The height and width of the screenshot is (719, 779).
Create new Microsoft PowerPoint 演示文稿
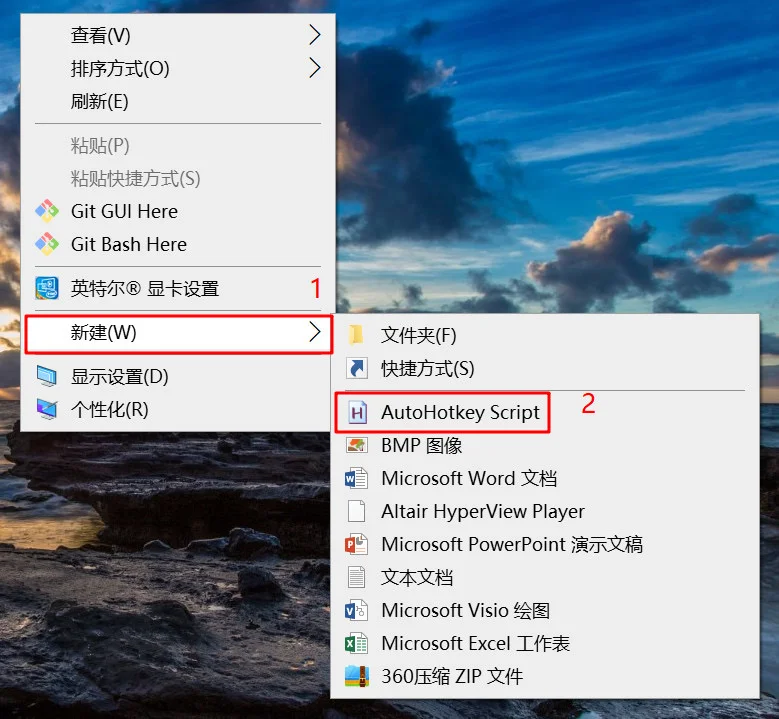545,544
